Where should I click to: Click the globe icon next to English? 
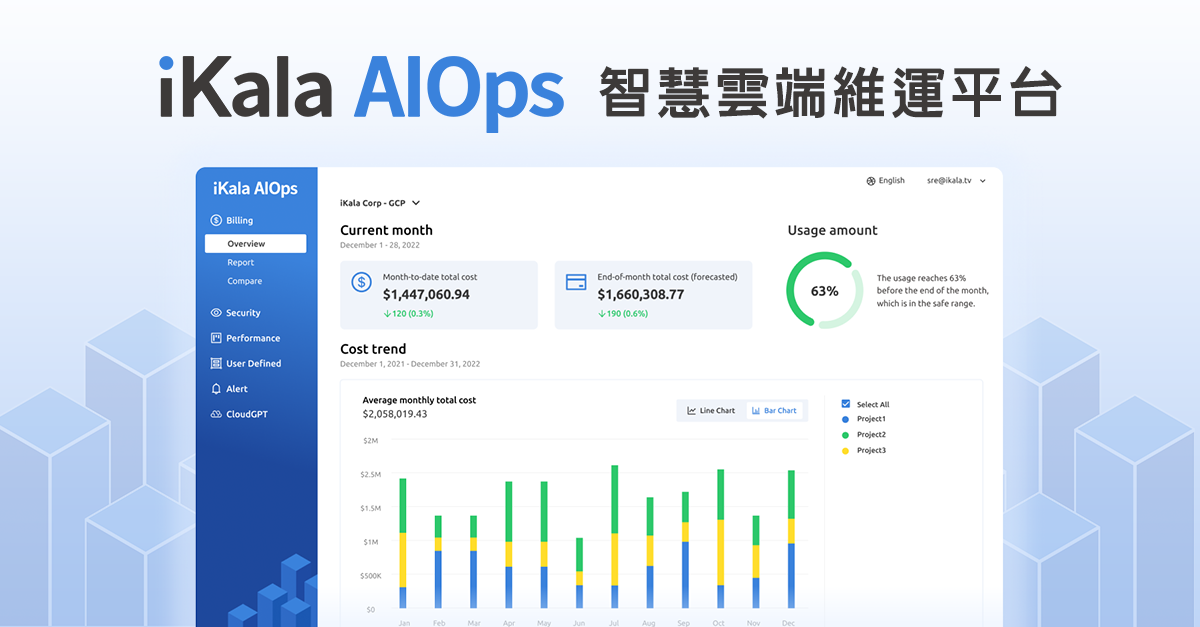[x=870, y=180]
